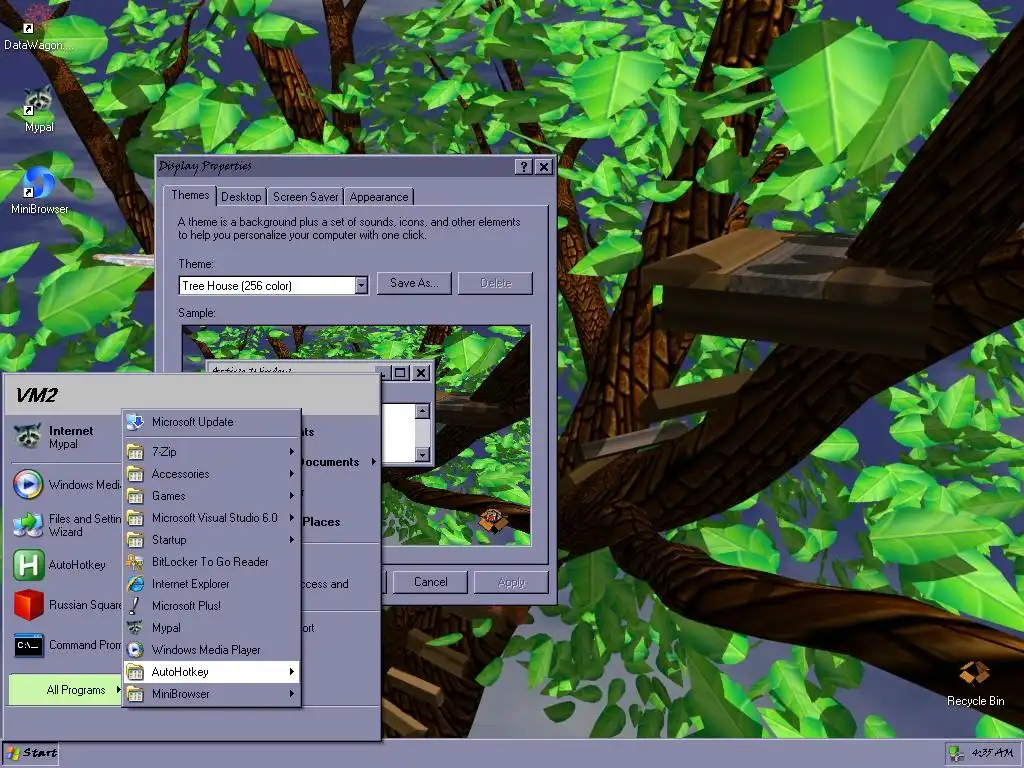1024x768 pixels.
Task: Expand the recent Documents submenu arrow
Action: [374, 462]
